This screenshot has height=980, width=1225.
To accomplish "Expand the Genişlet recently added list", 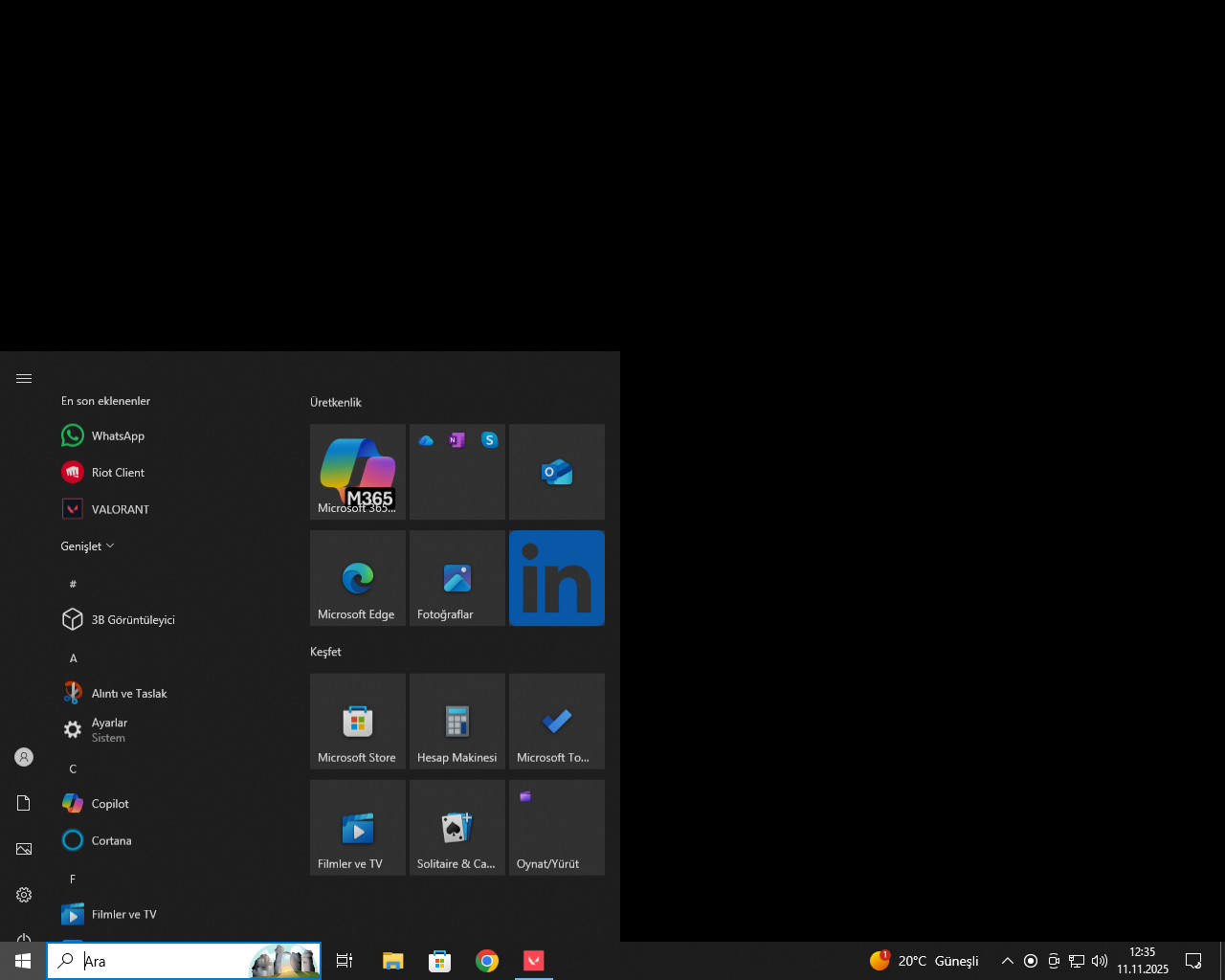I will [x=87, y=546].
